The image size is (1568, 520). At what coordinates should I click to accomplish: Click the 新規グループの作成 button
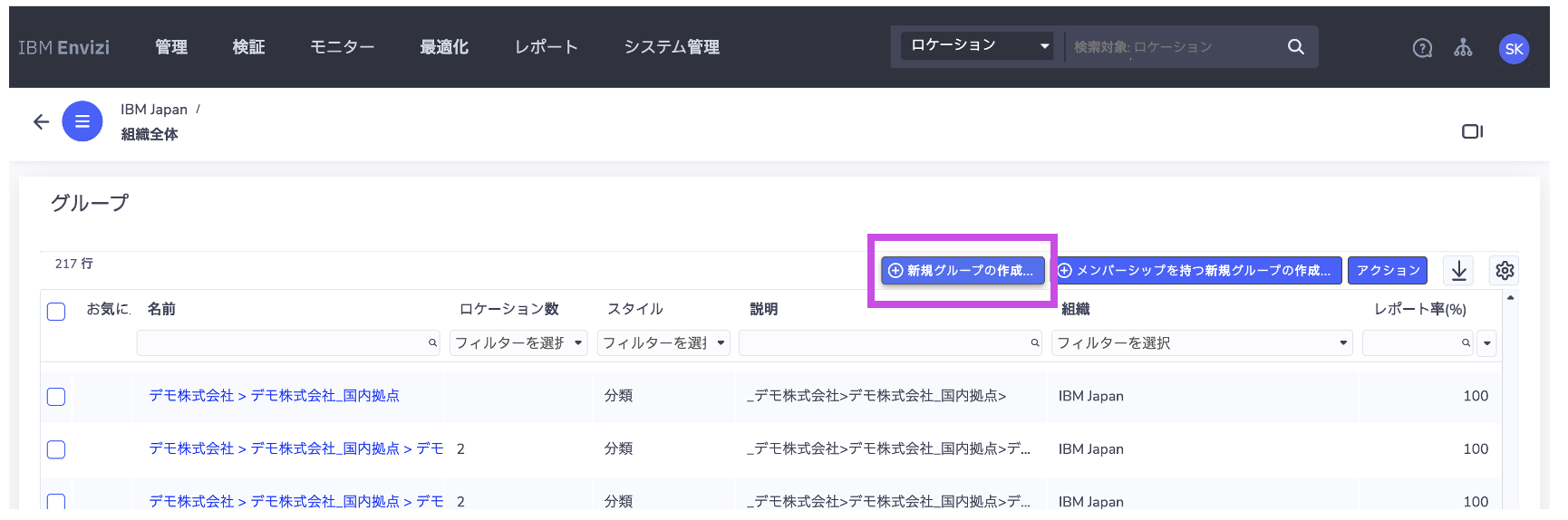click(963, 270)
